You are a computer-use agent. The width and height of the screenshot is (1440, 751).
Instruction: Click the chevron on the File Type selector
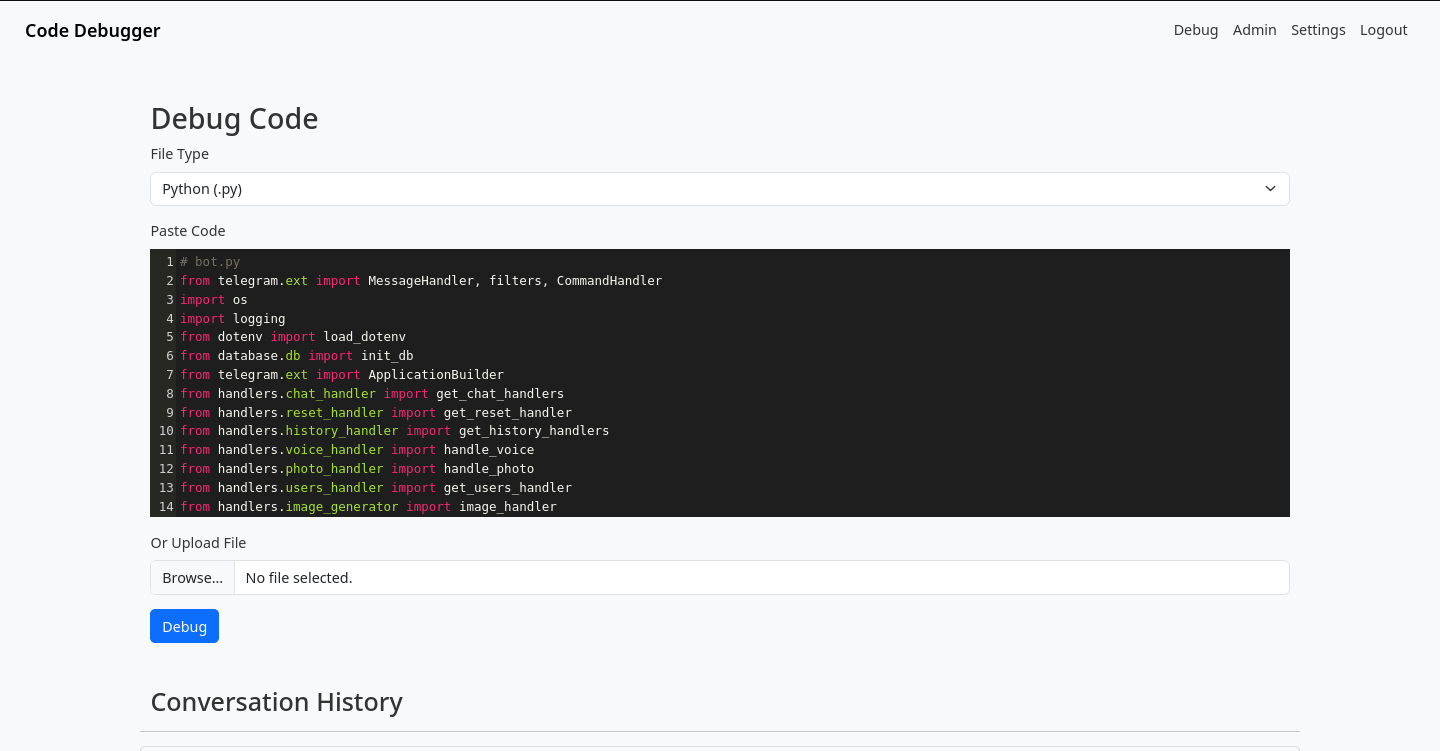coord(1270,188)
